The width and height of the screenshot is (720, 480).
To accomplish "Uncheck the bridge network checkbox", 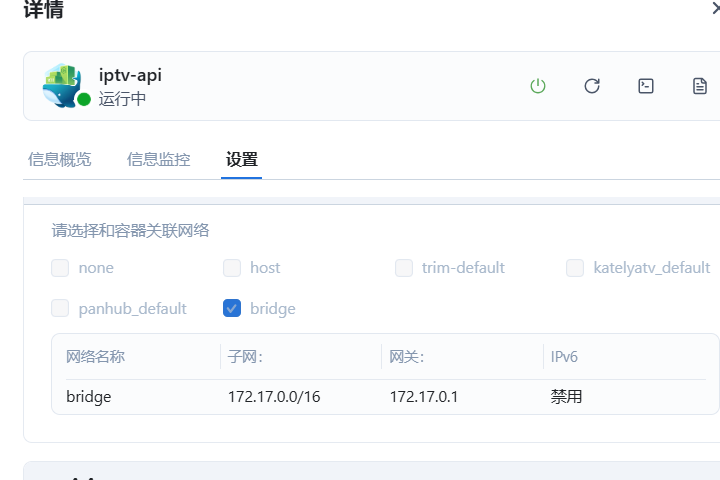I will coord(232,309).
